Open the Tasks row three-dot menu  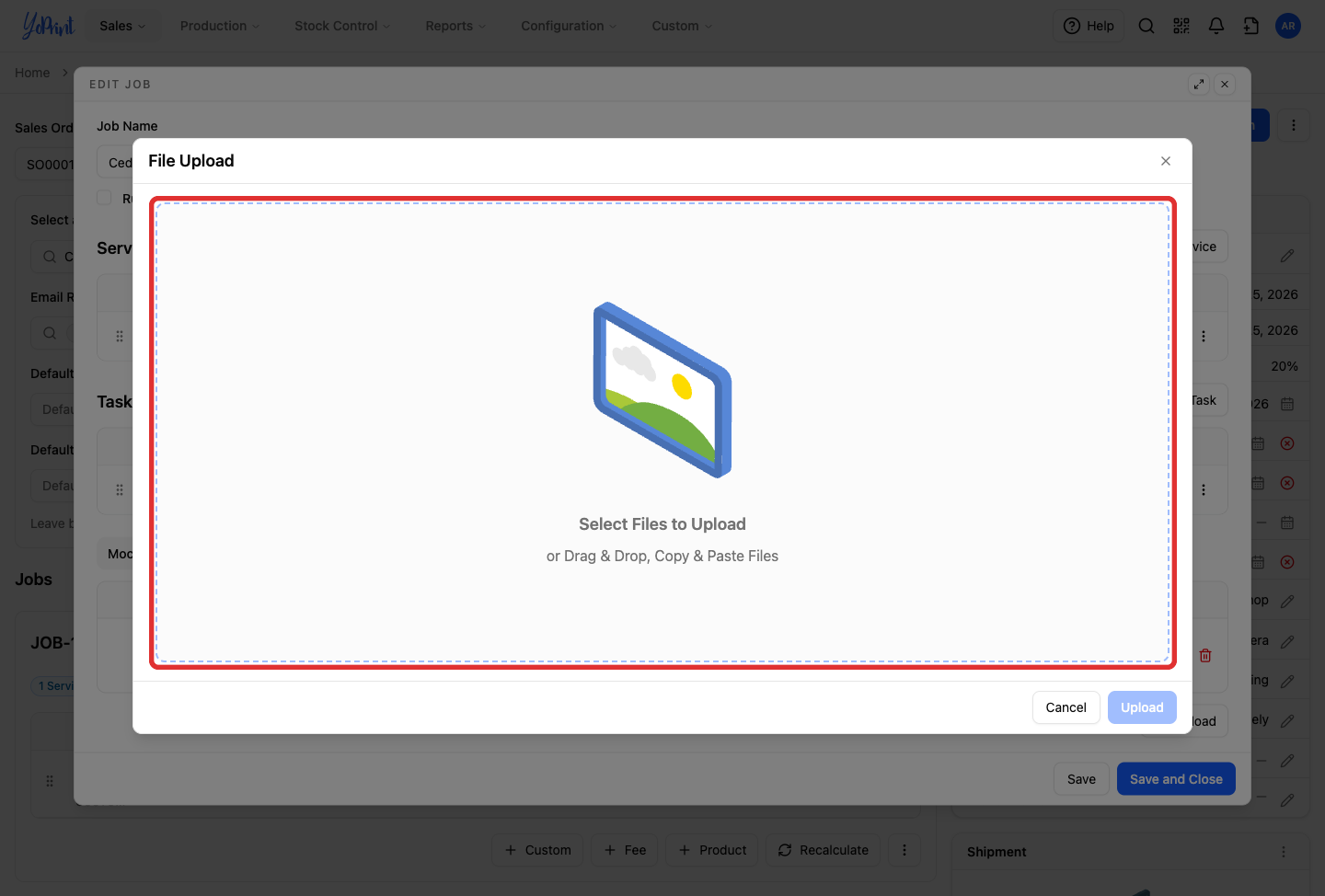click(x=1204, y=489)
